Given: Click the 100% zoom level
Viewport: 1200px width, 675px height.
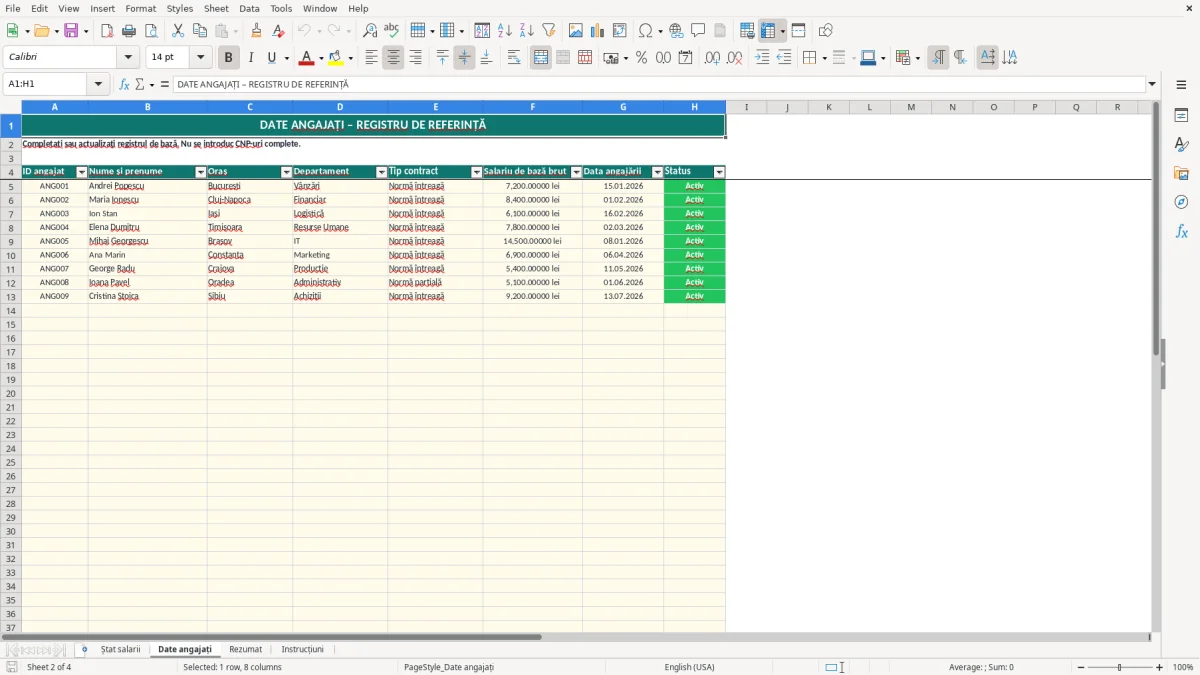Looking at the screenshot, I should click(x=1183, y=667).
